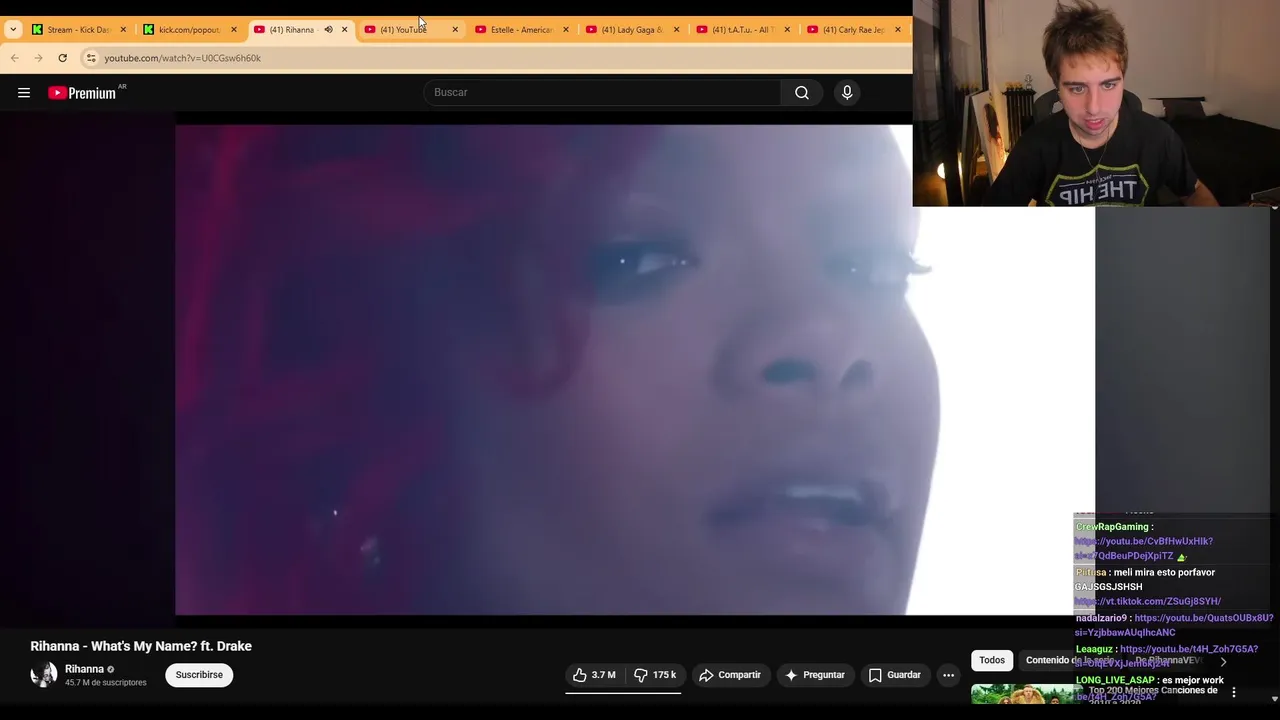Mute the Rihanna tab via speaker icon

tap(328, 29)
